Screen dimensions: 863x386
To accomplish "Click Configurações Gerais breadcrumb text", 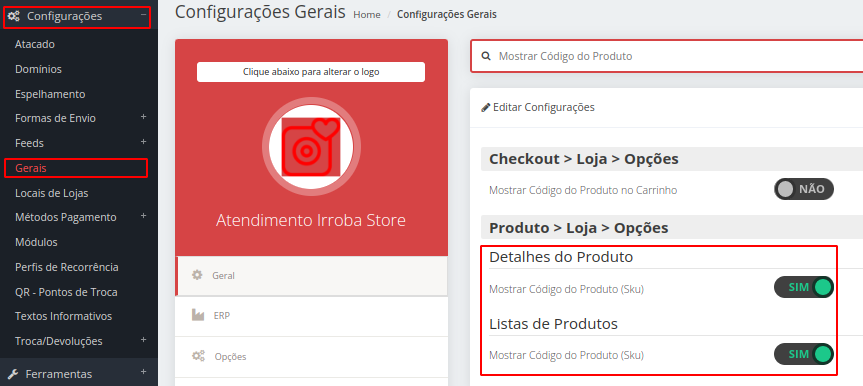I will [x=447, y=15].
